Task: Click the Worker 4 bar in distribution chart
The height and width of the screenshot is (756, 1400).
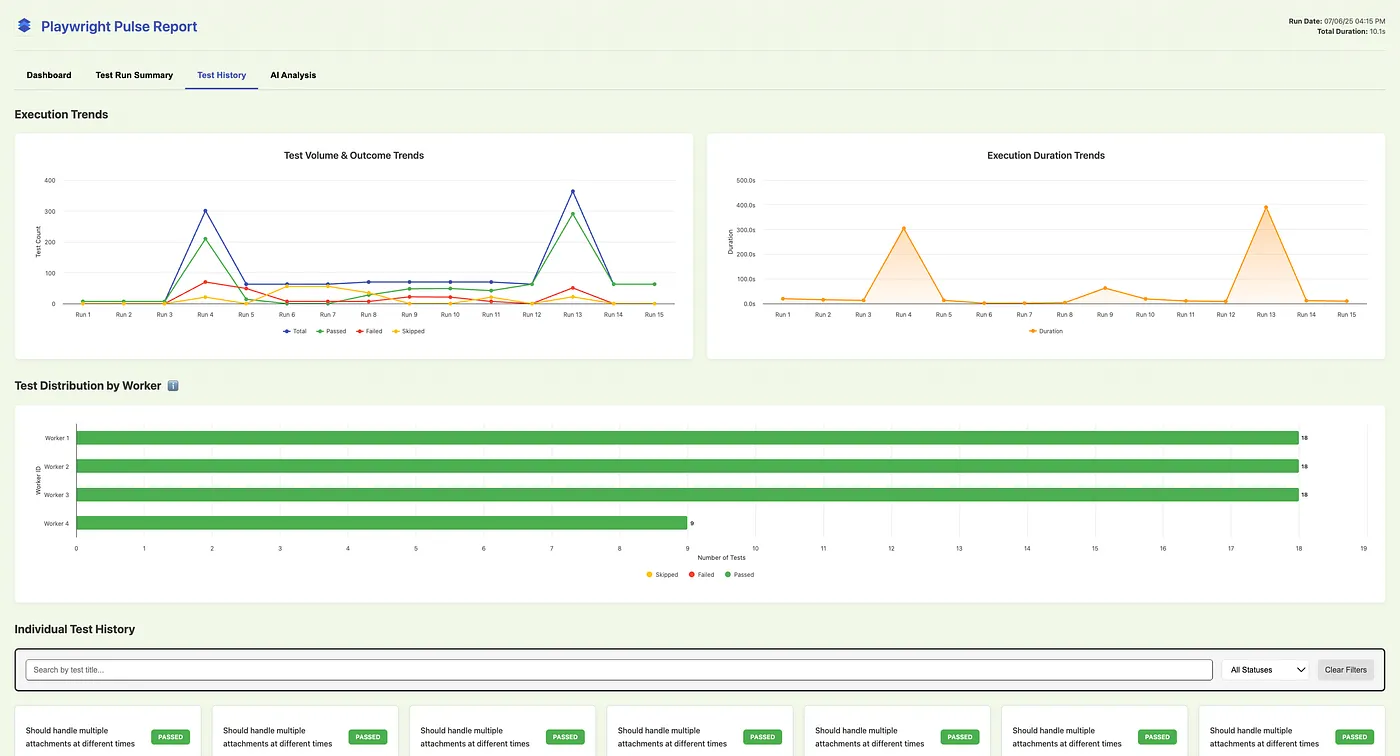Action: [x=381, y=523]
